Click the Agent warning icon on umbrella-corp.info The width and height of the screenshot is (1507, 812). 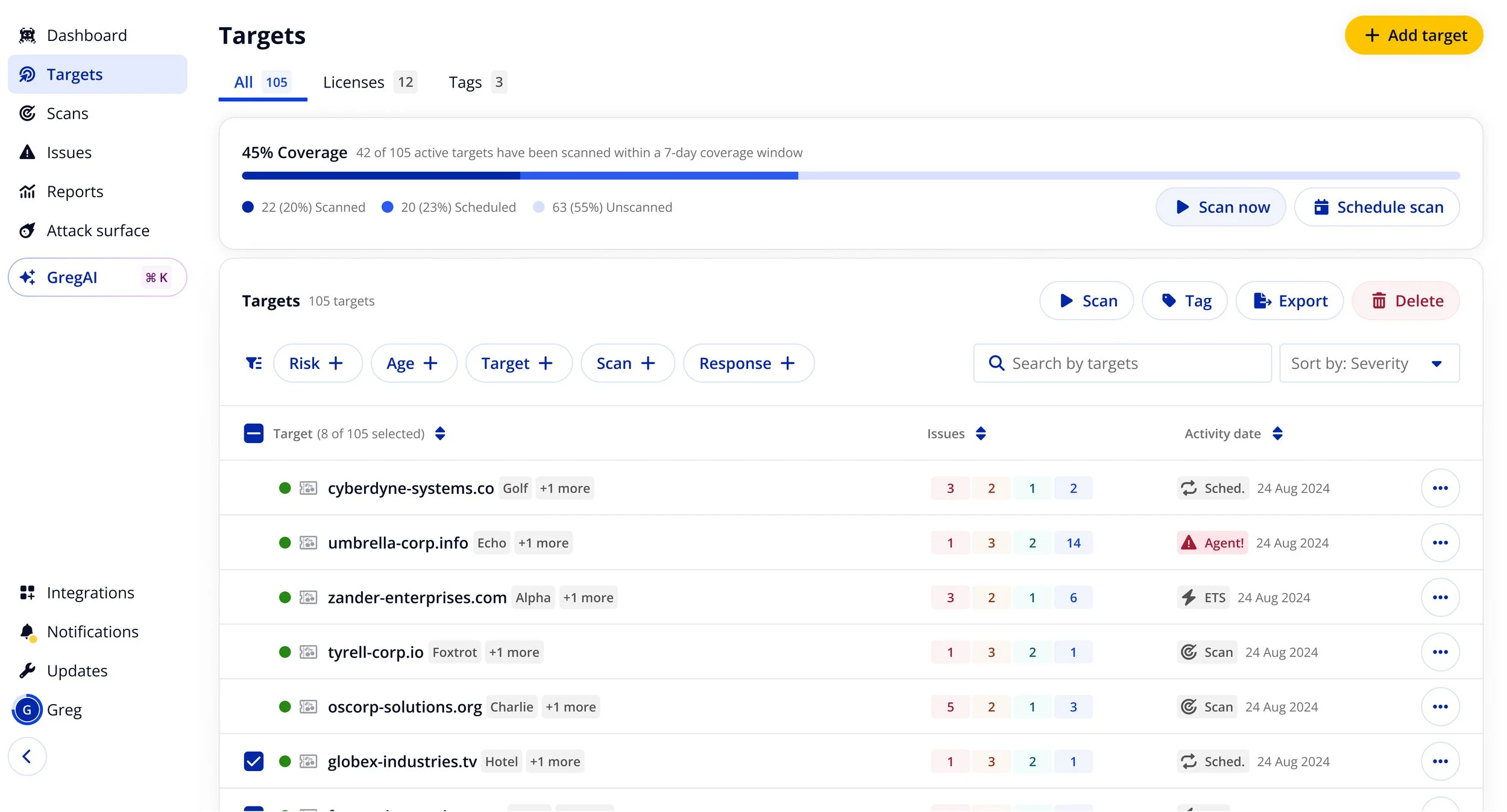click(x=1188, y=542)
